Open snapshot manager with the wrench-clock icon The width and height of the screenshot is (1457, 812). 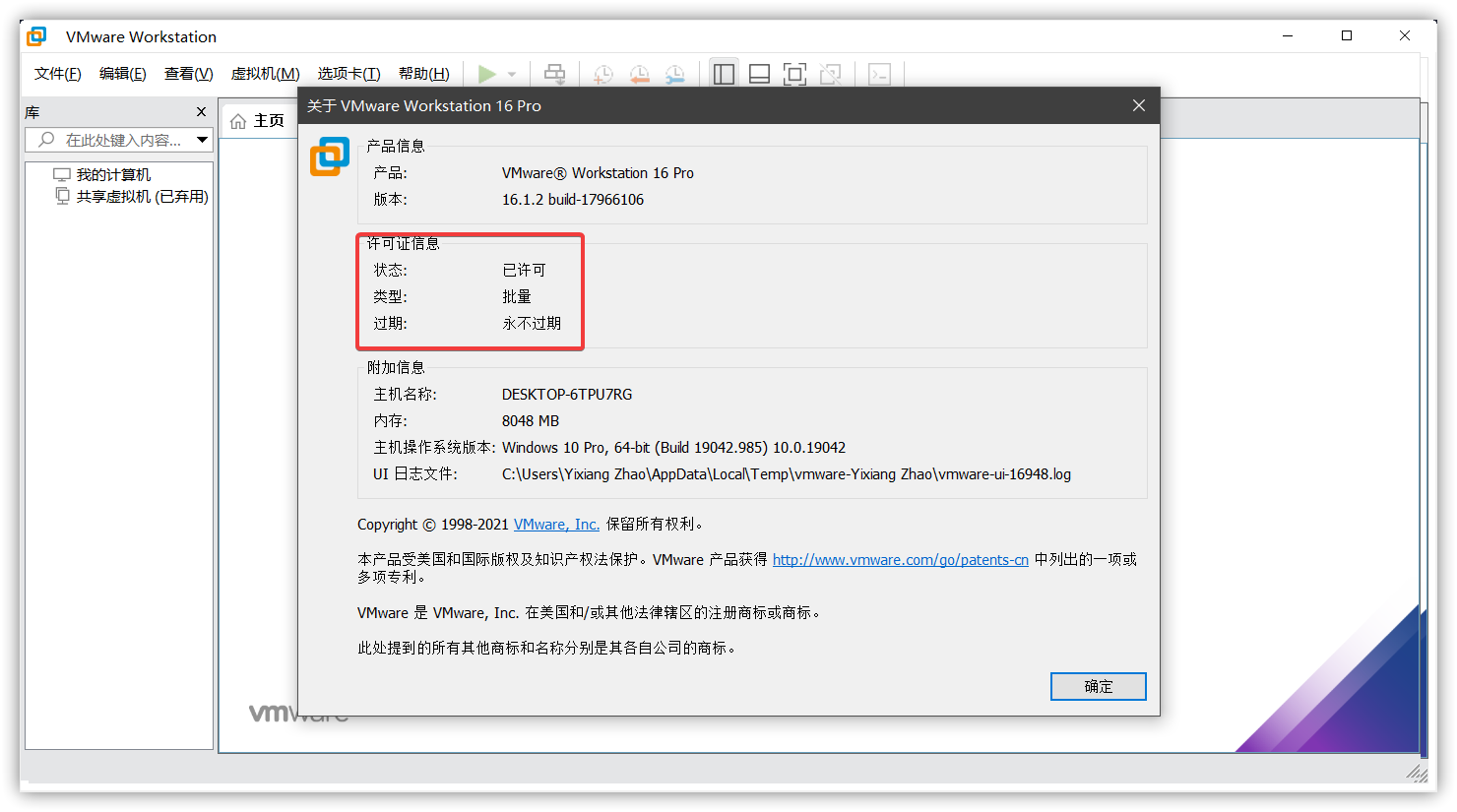click(674, 73)
